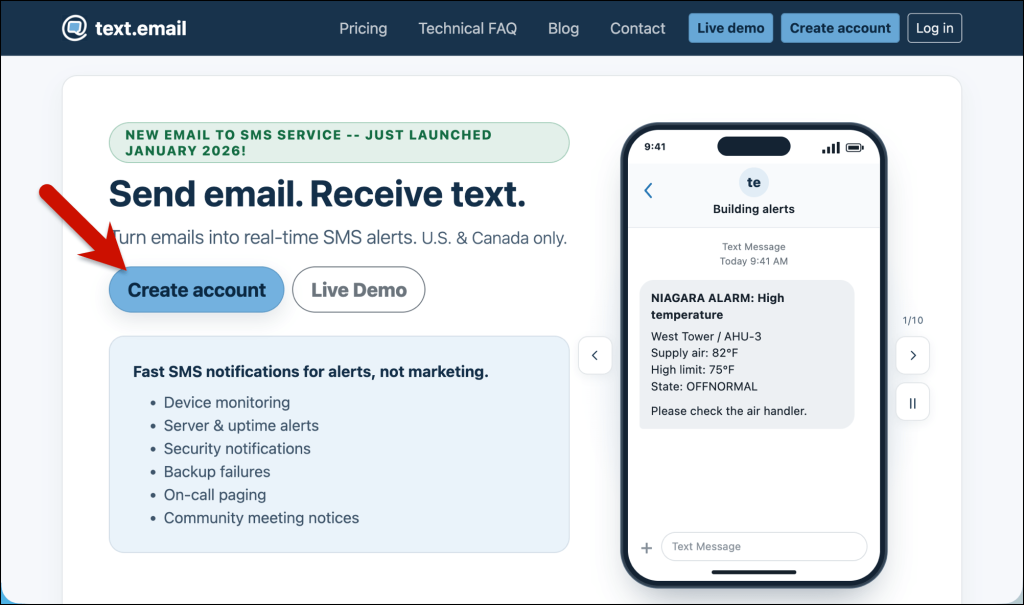The height and width of the screenshot is (605, 1024).
Task: Click the Live Demo hero button
Action: point(359,289)
